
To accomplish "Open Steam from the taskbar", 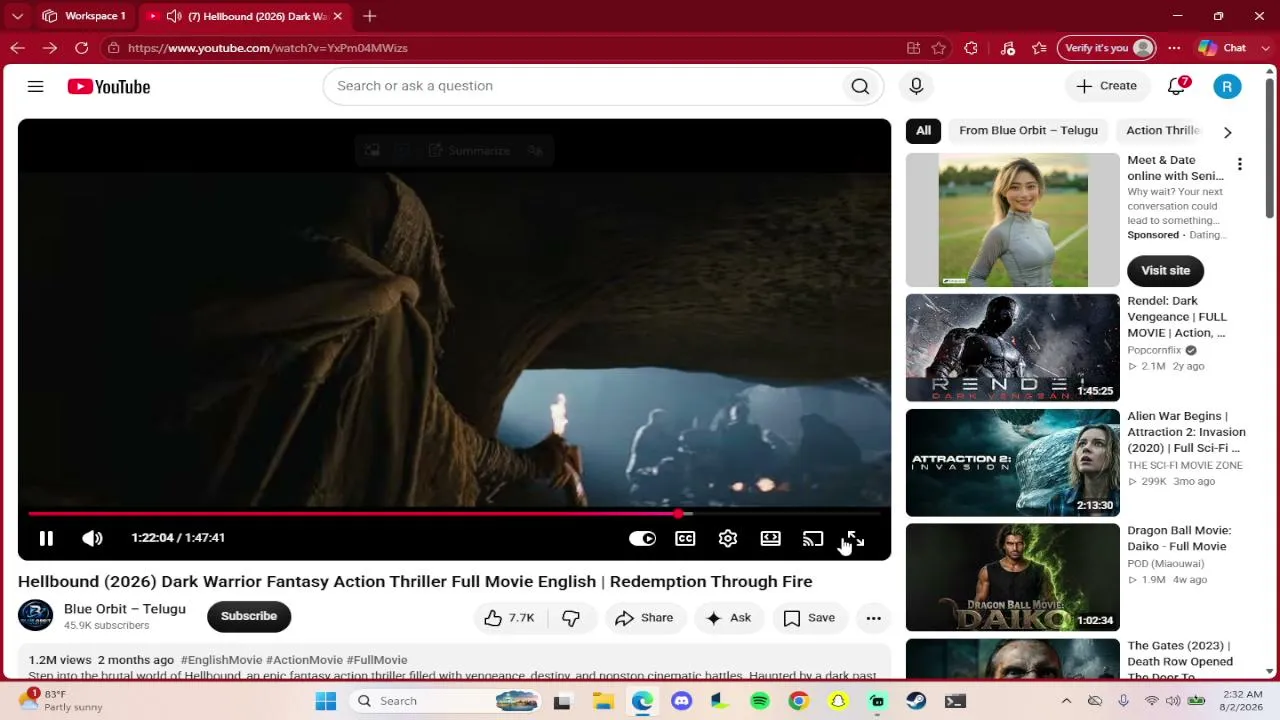I will pos(916,701).
